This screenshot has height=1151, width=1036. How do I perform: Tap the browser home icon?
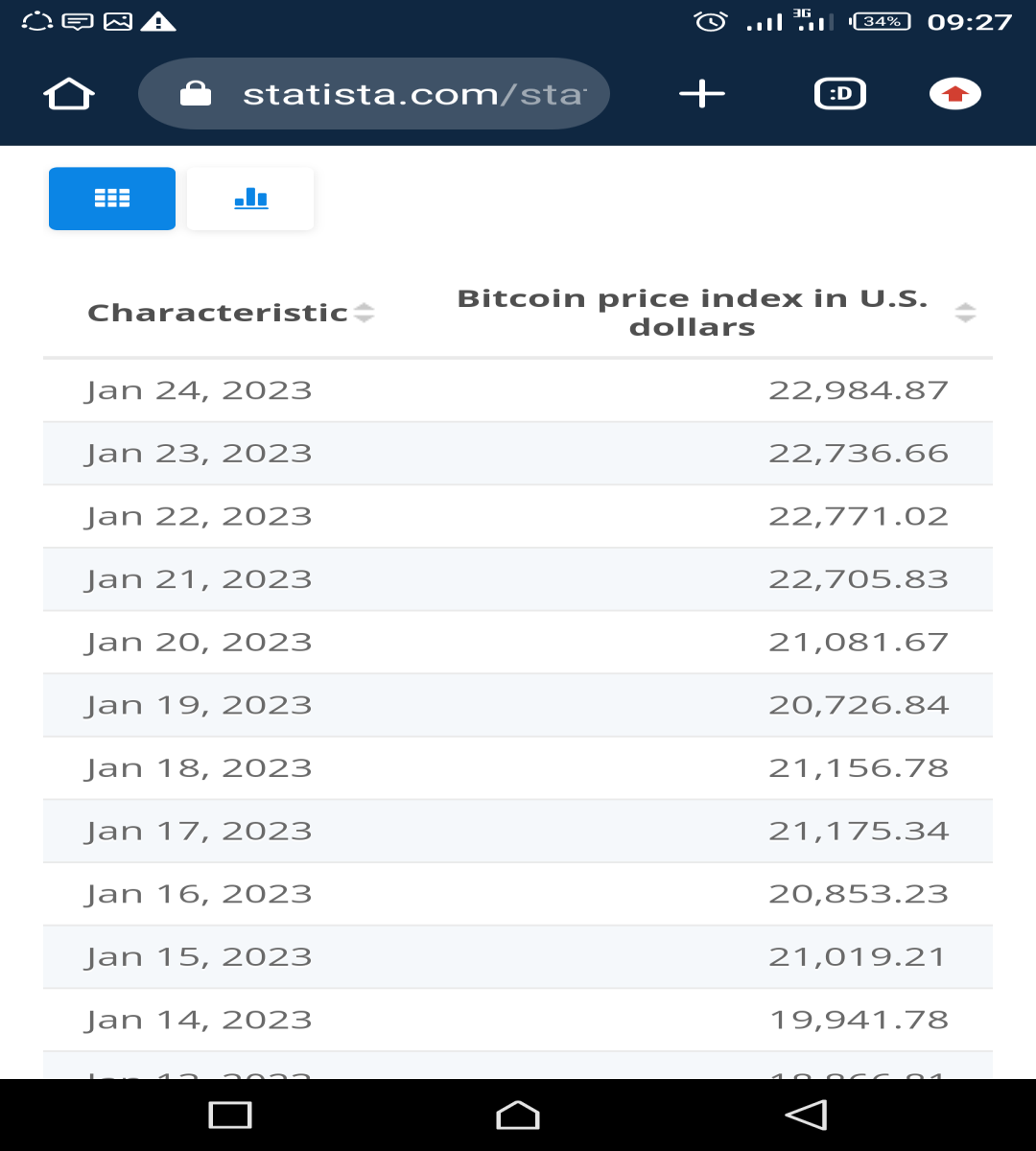point(69,94)
